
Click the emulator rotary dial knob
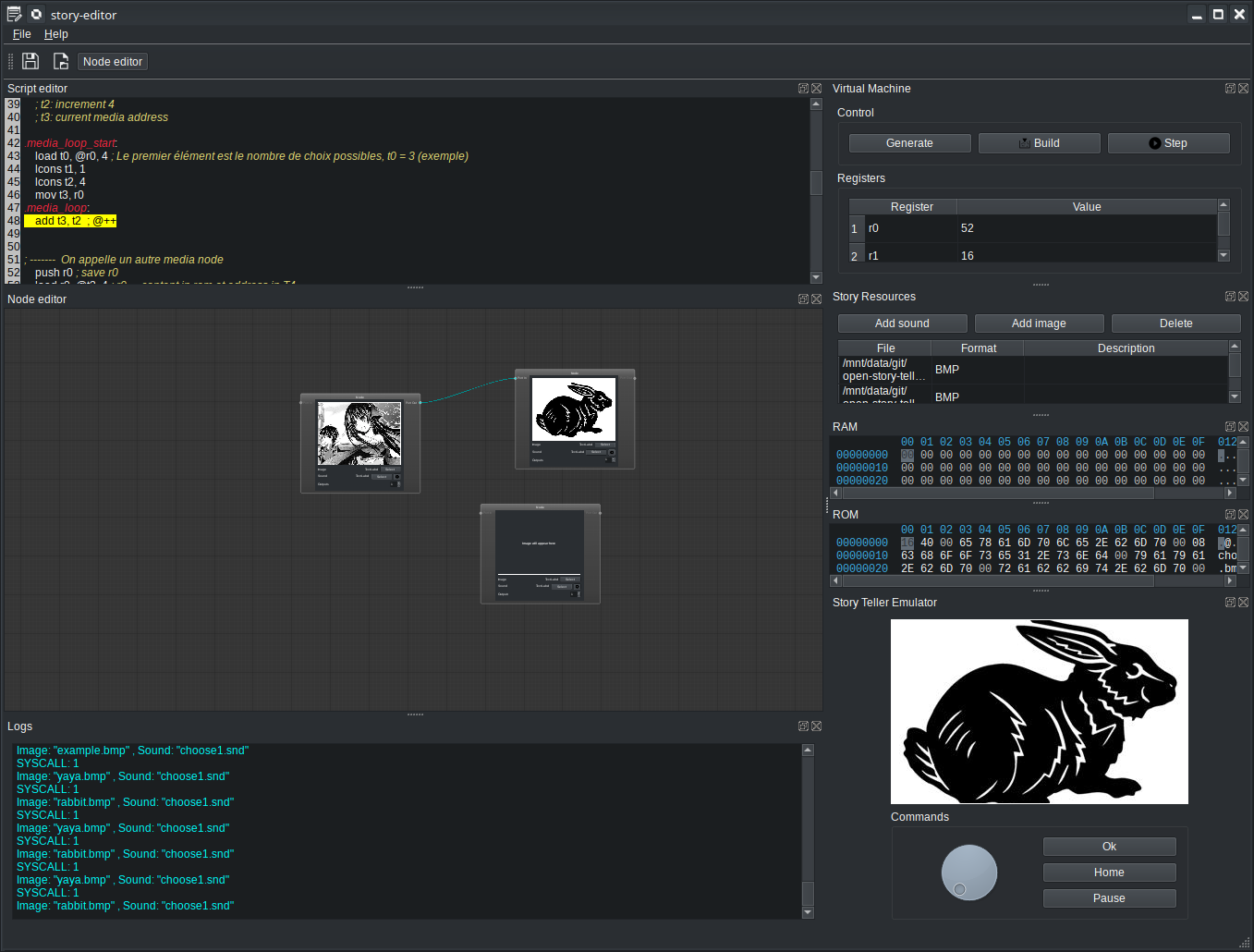[968, 873]
